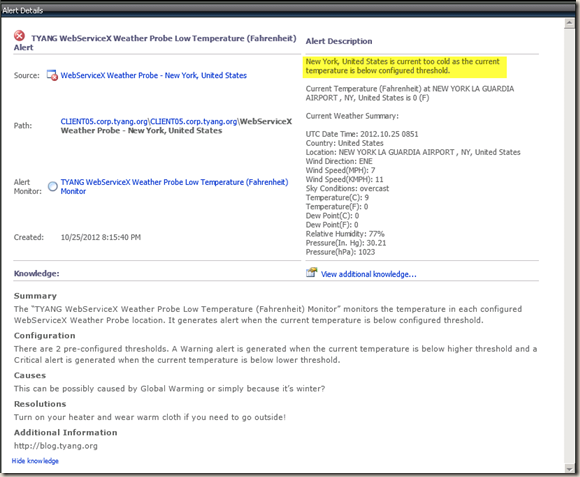Viewport: 580px width, 477px height.
Task: Click the additional knowledge icon
Action: [311, 273]
